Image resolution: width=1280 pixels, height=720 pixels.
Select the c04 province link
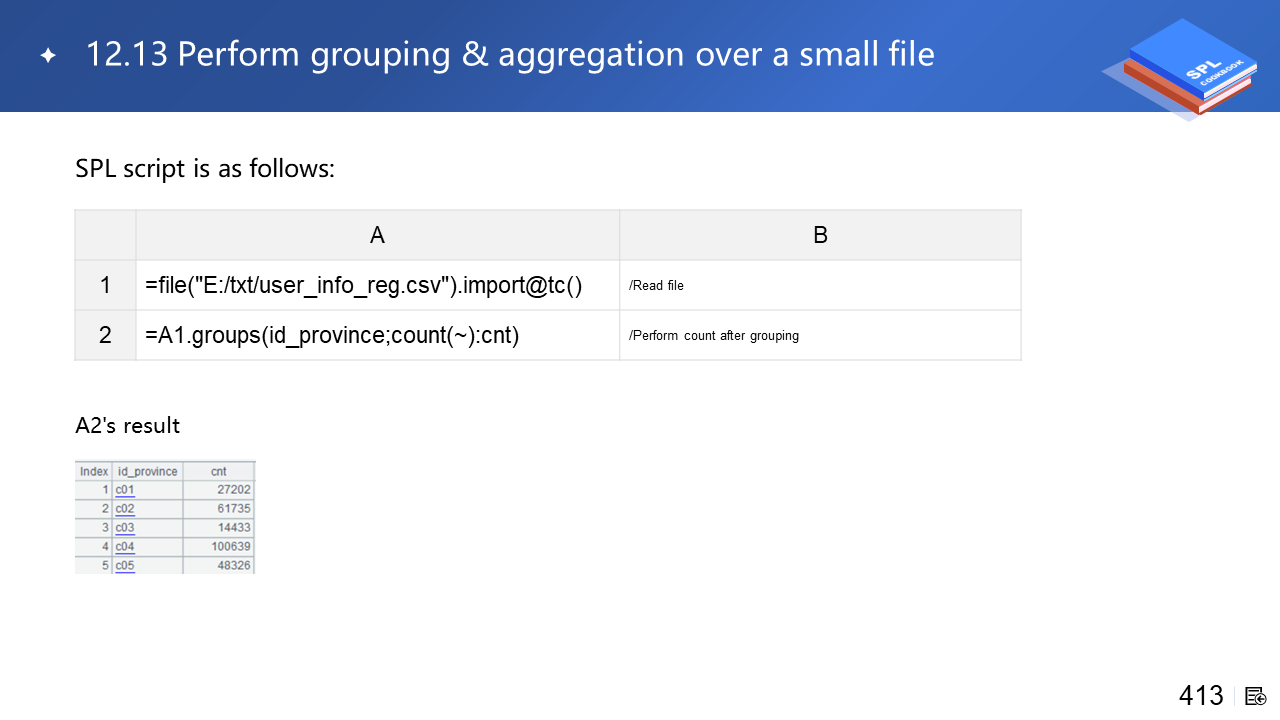point(124,547)
